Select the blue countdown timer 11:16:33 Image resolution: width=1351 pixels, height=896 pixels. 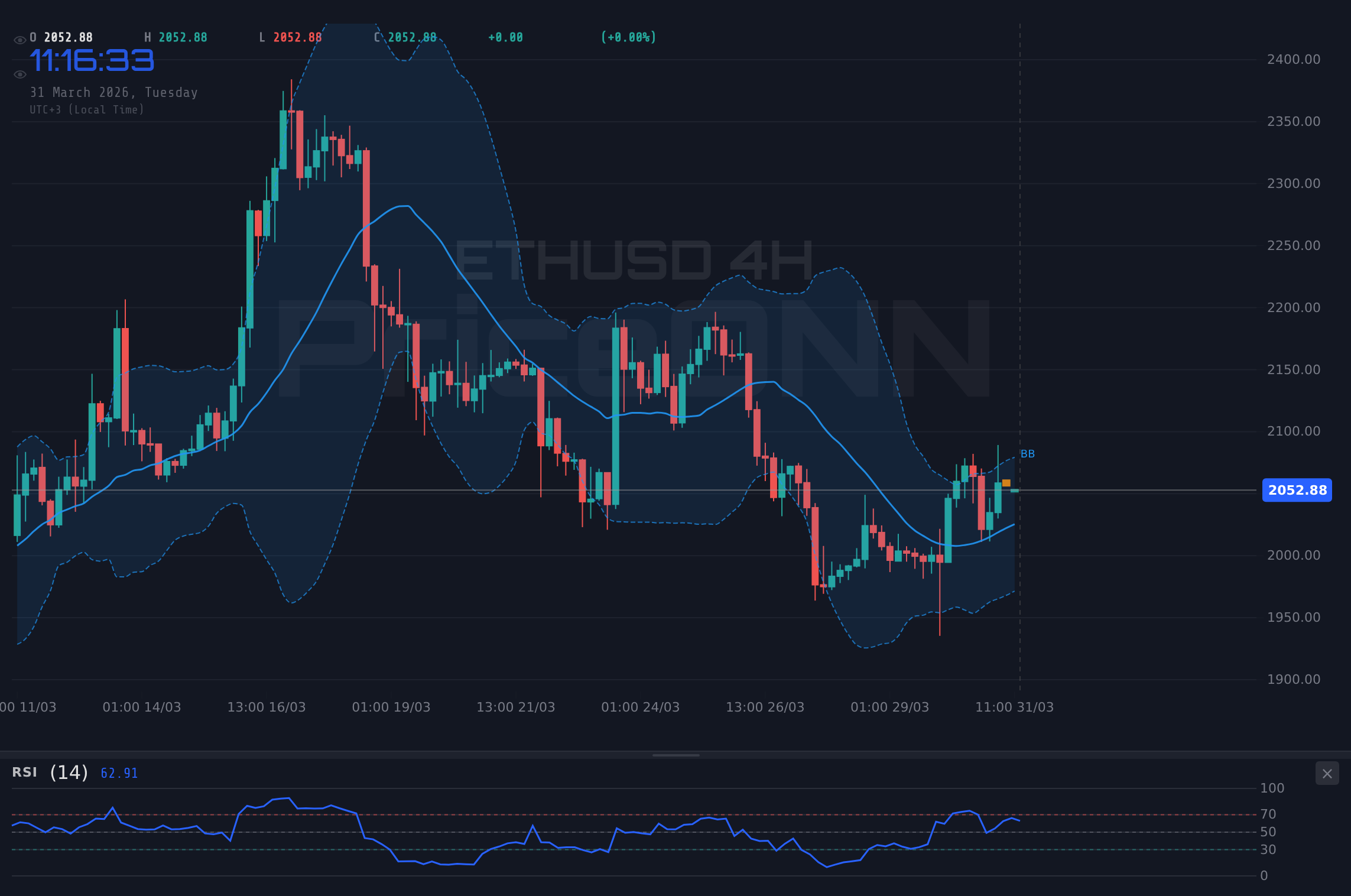point(92,59)
